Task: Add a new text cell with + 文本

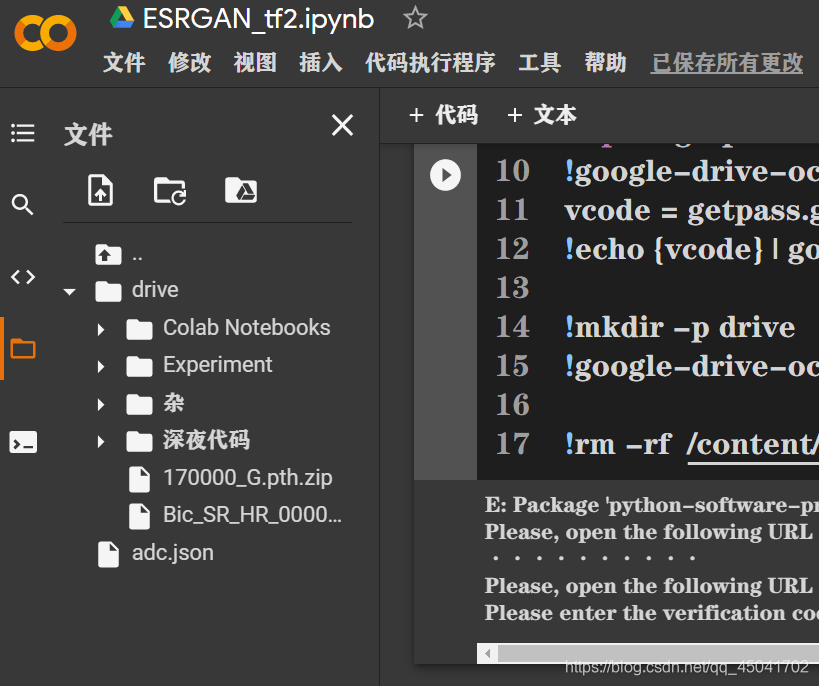Action: click(542, 114)
